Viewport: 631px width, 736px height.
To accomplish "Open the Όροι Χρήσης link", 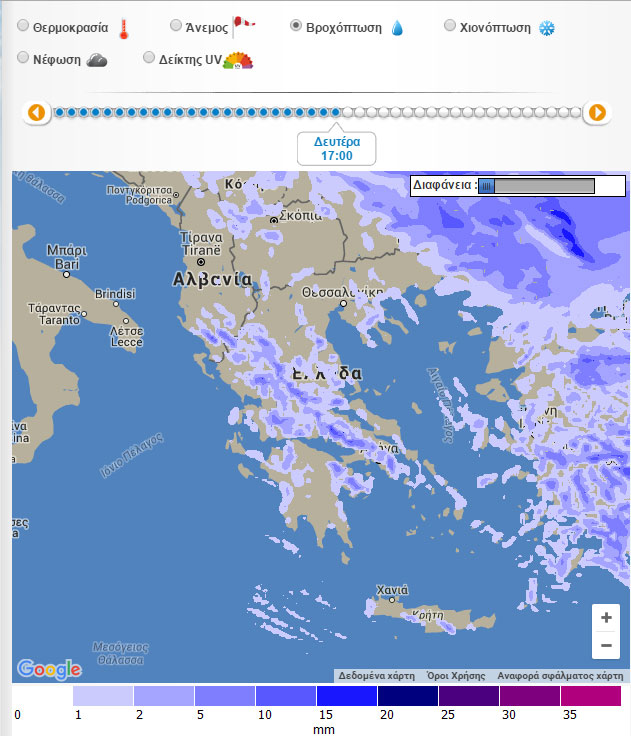I will tap(456, 675).
